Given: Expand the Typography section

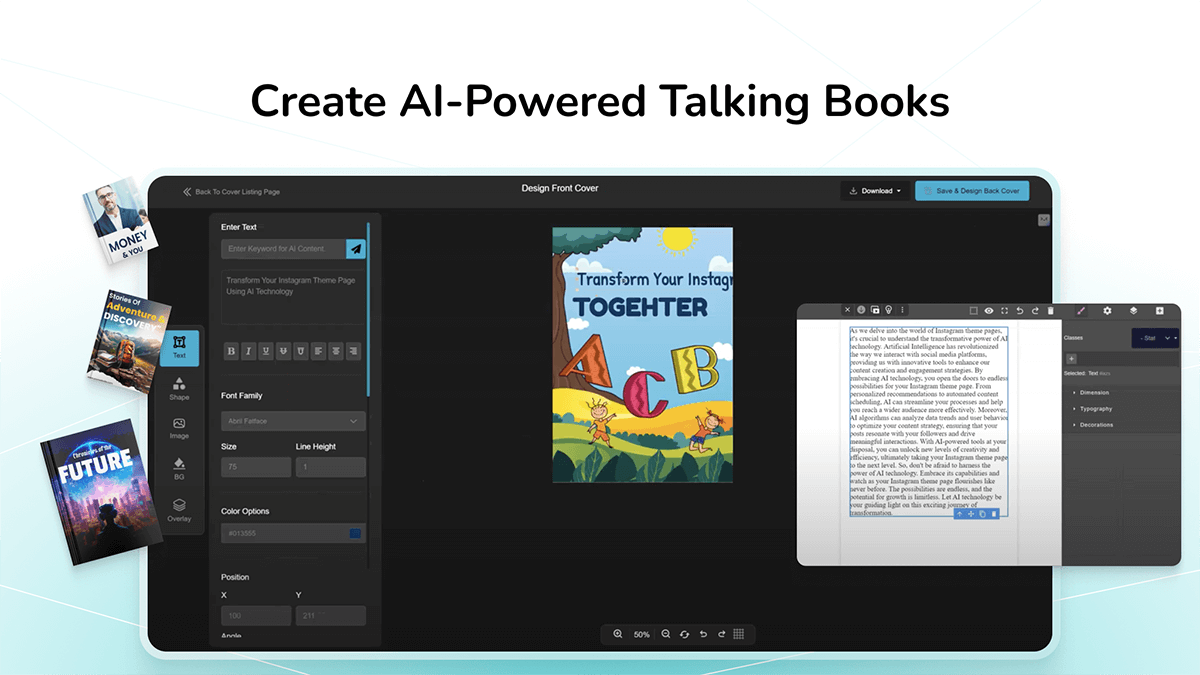Looking at the screenshot, I should (1095, 408).
